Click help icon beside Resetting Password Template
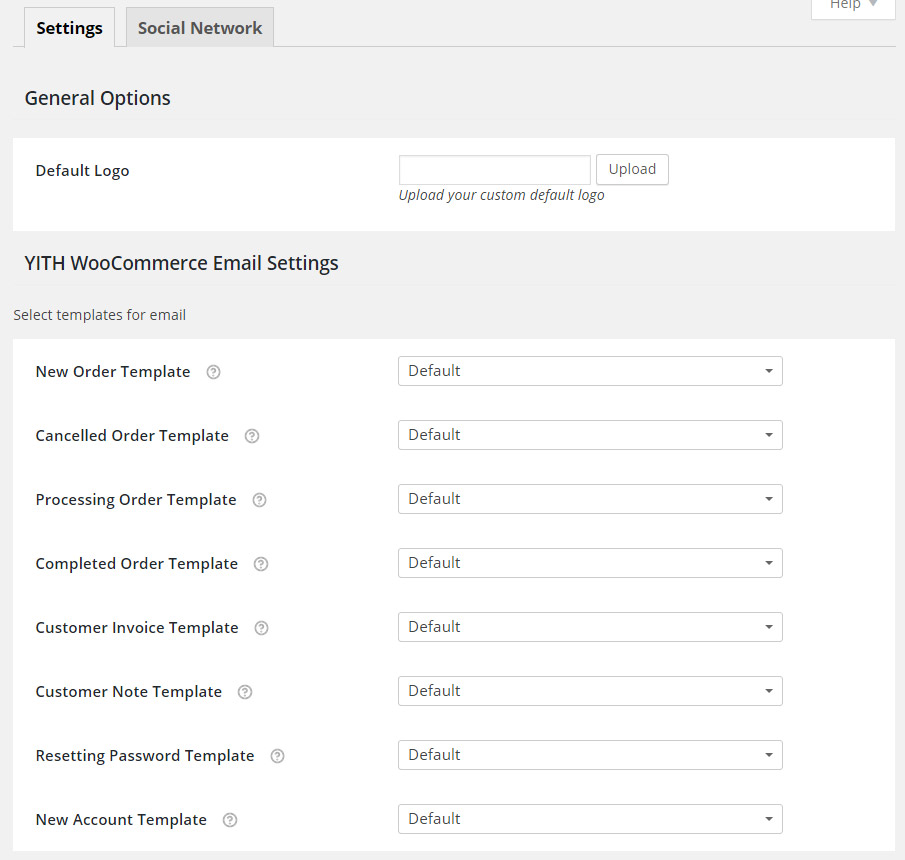Image resolution: width=905 pixels, height=860 pixels. (x=278, y=756)
